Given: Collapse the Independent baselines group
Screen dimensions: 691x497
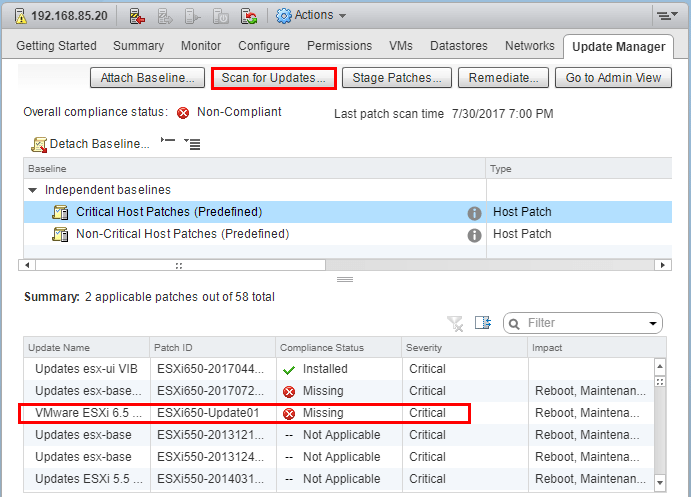Looking at the screenshot, I should coord(32,190).
